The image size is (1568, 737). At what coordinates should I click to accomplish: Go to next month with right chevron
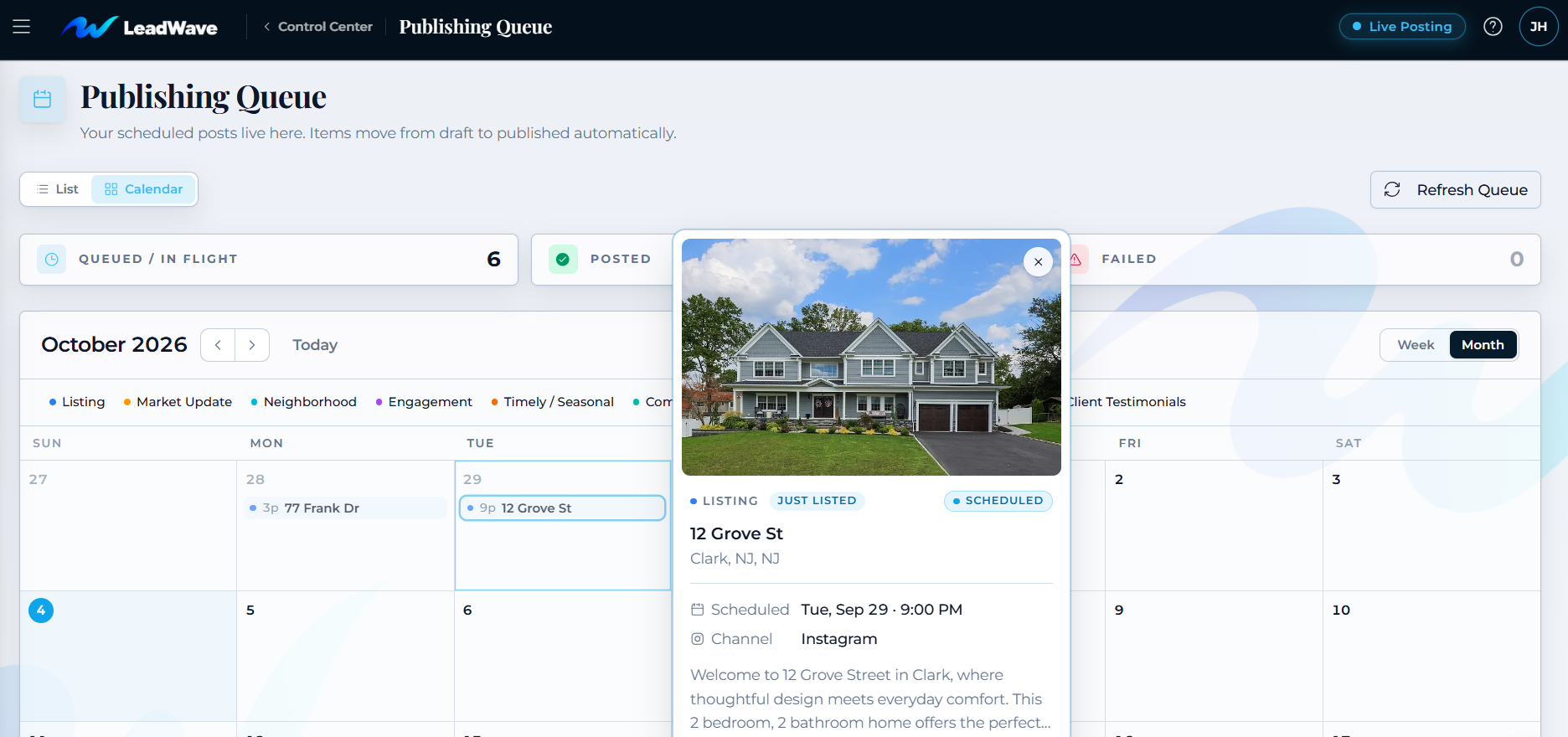click(252, 345)
